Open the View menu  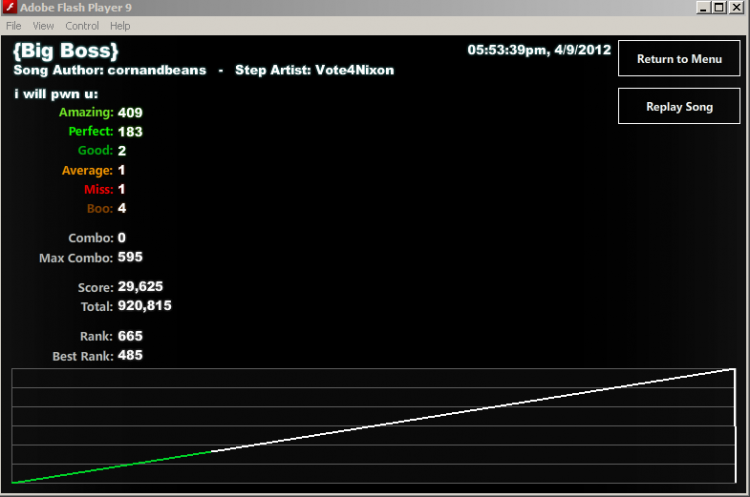pyautogui.click(x=43, y=26)
